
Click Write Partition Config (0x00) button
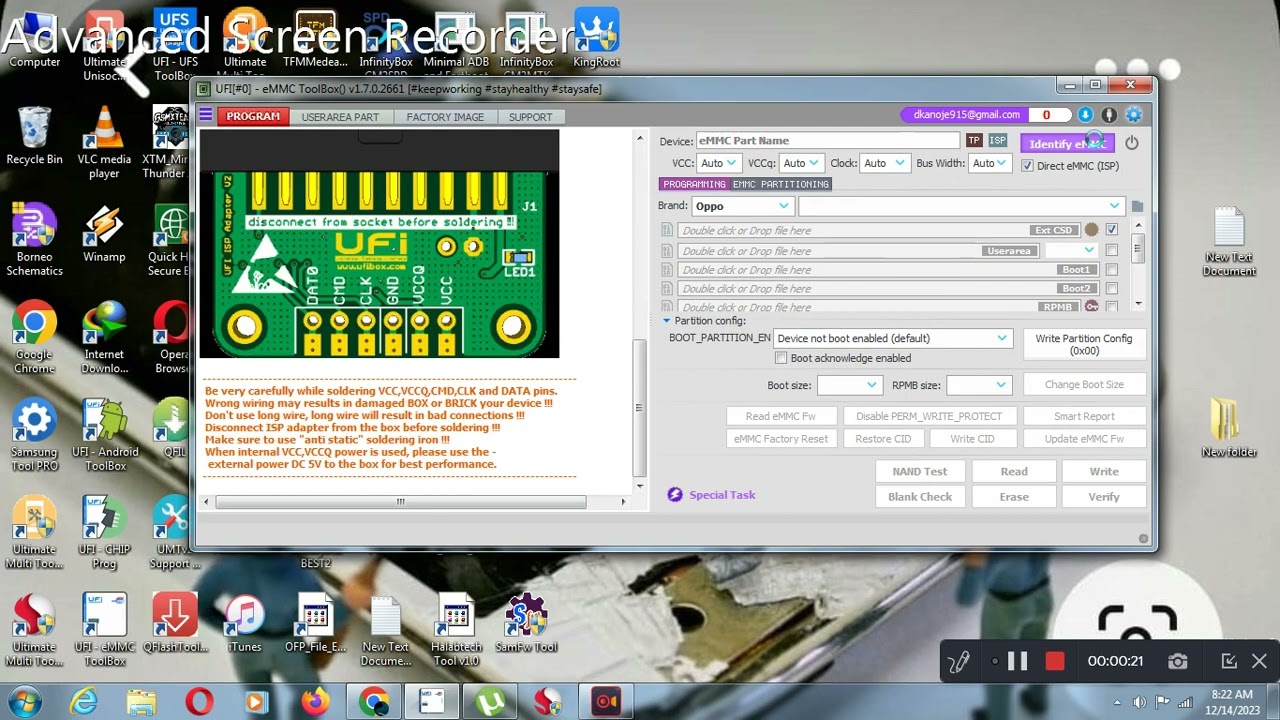coord(1084,345)
